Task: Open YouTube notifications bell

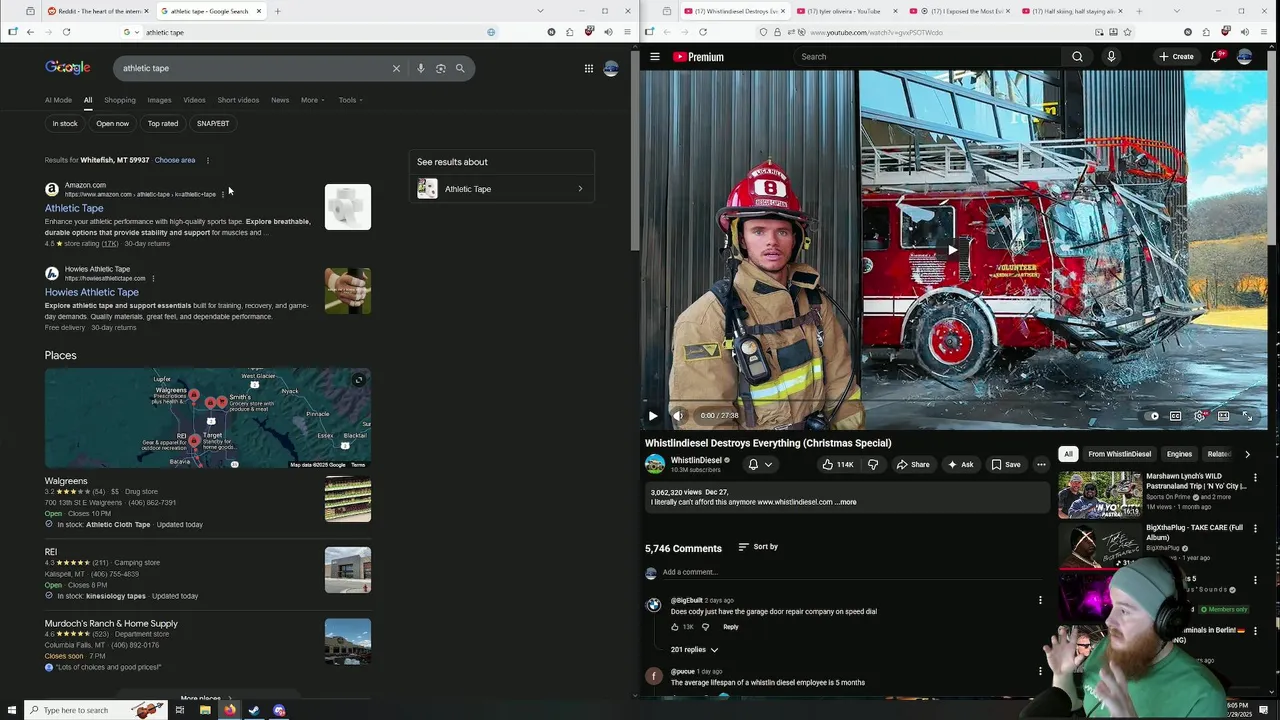Action: pyautogui.click(x=1216, y=57)
